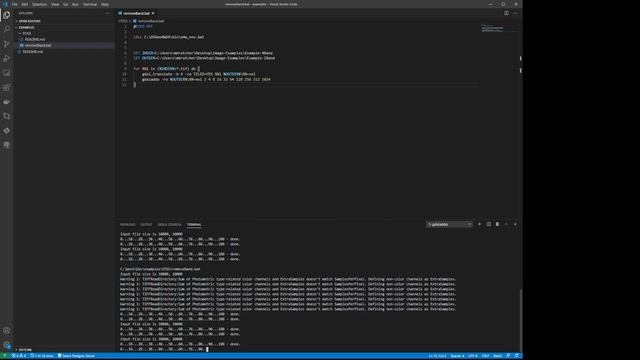The height and width of the screenshot is (360, 640).
Task: Open the Explorer view in activity bar
Action: coord(7,15)
